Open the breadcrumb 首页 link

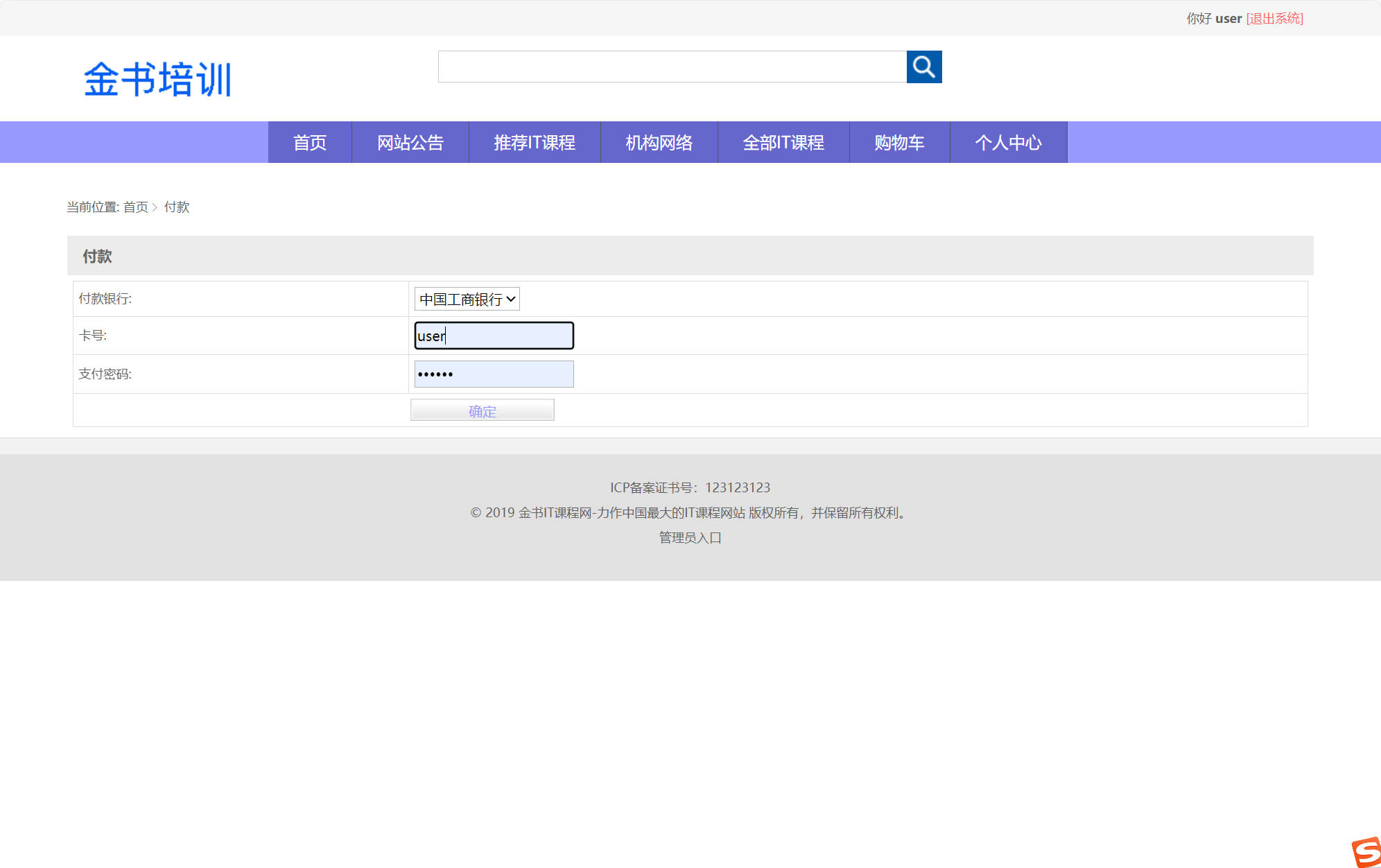click(x=136, y=207)
